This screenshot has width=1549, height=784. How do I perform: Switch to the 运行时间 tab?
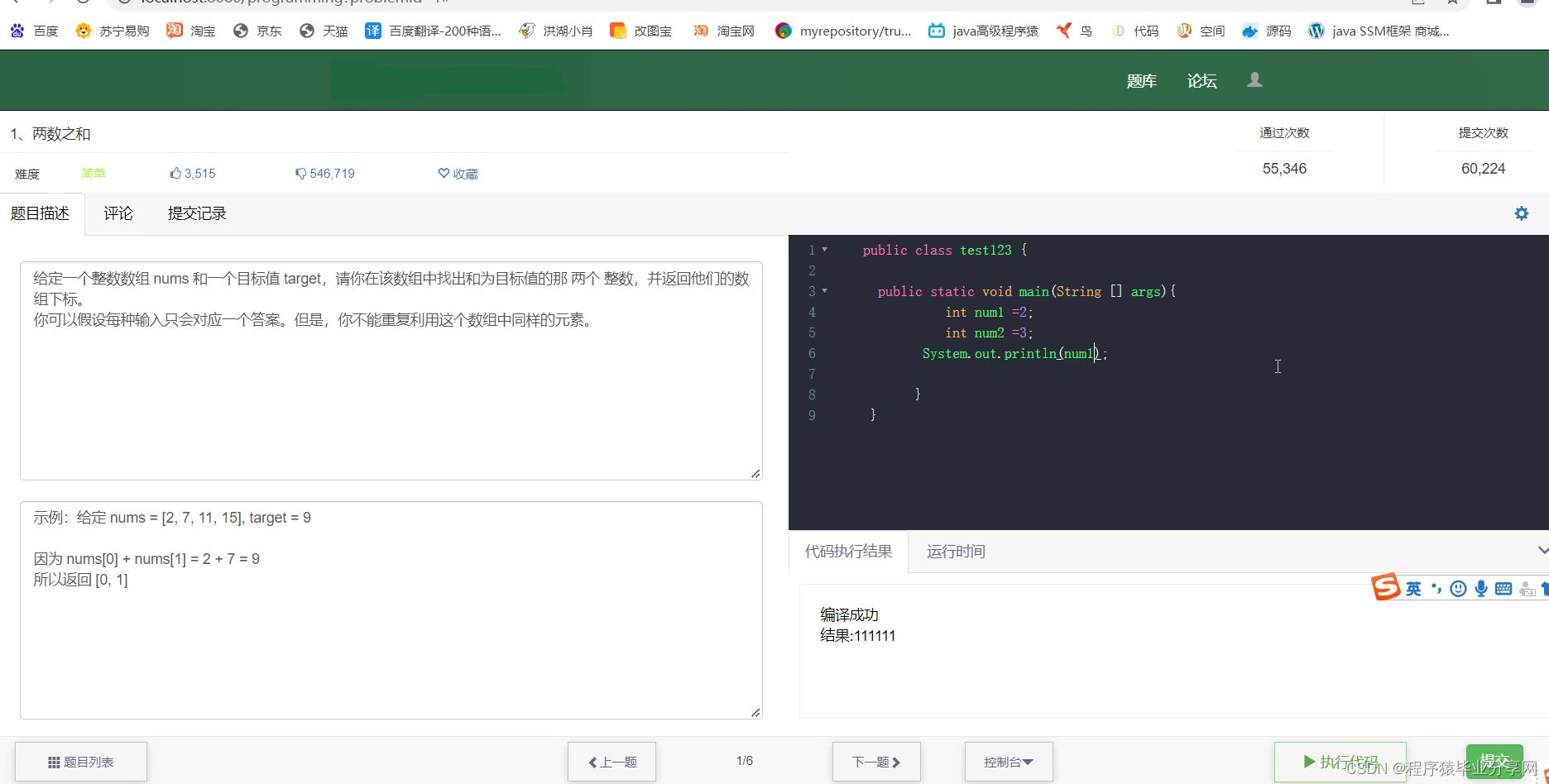pos(956,552)
